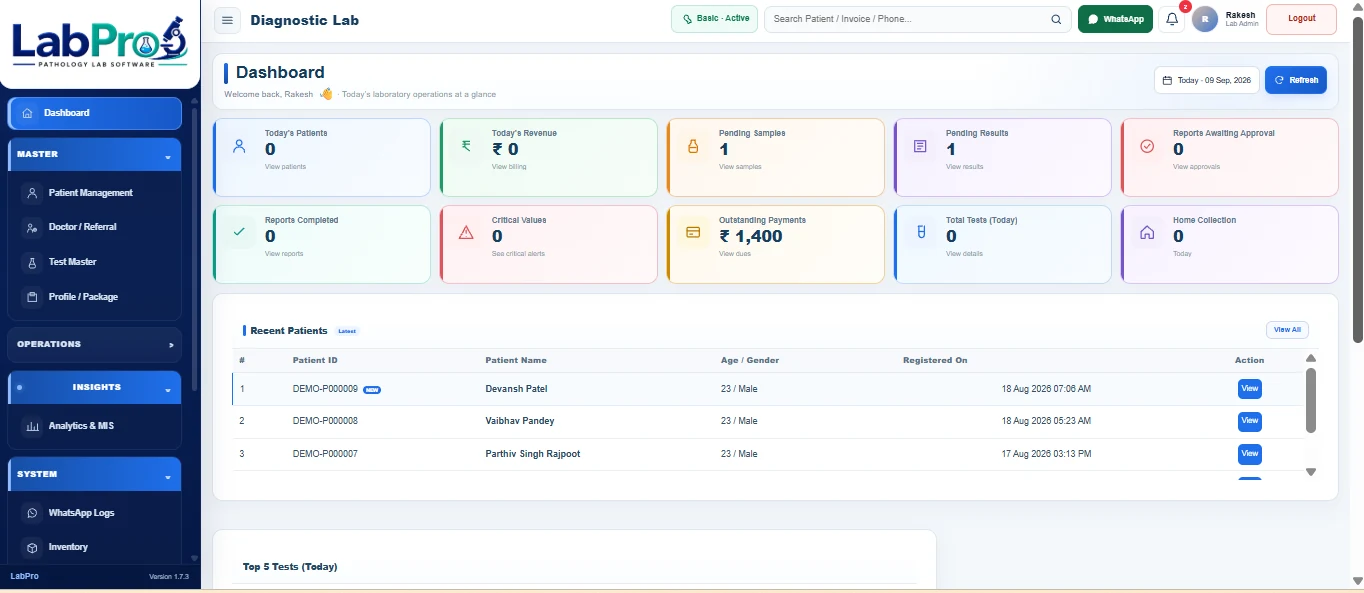This screenshot has height=593, width=1364.
Task: Click the Top 5 Tests (Today) heading
Action: pos(290,567)
